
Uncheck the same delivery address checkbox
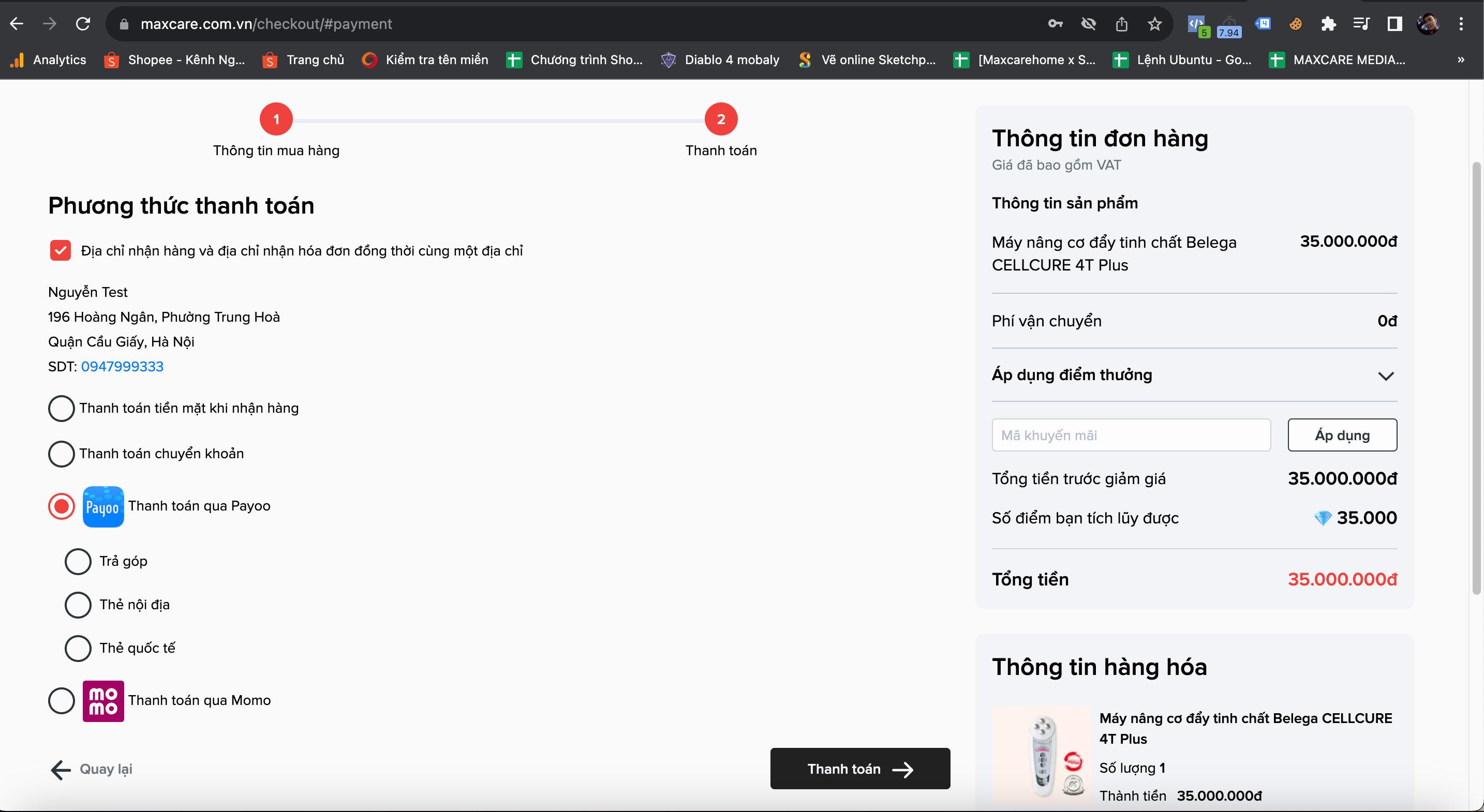[61, 250]
